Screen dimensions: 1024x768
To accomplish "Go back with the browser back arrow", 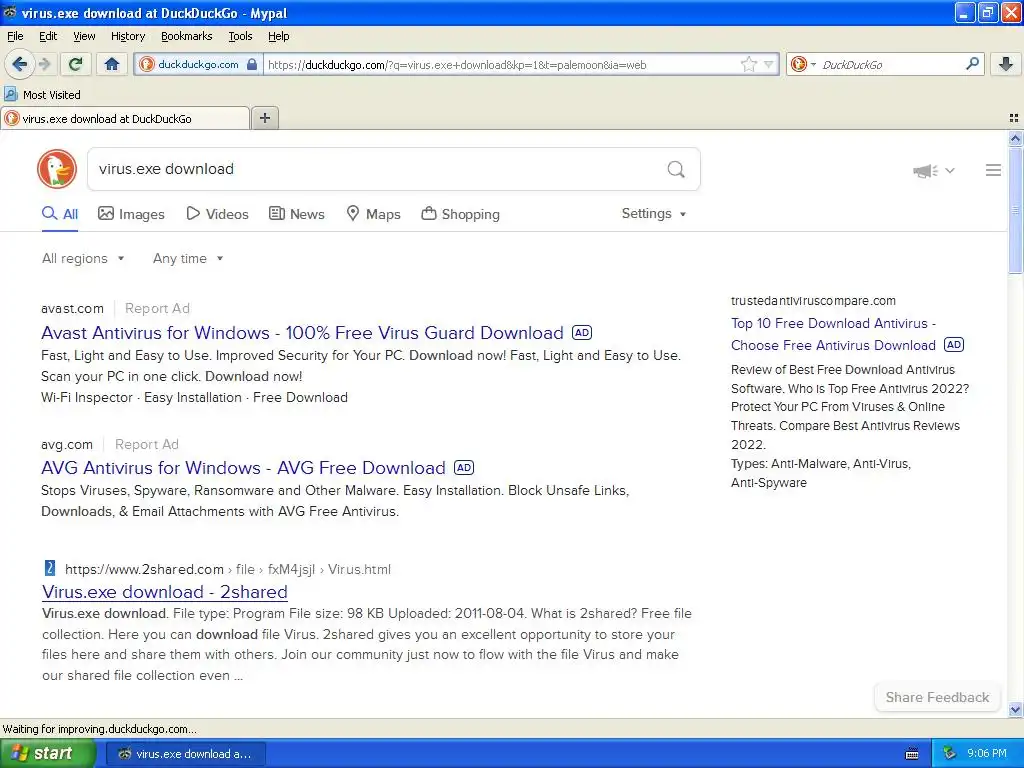I will tap(19, 64).
